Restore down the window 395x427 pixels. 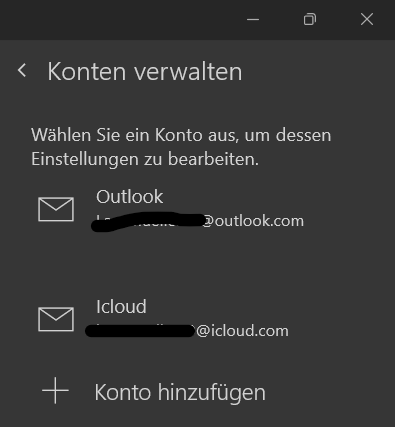click(310, 19)
